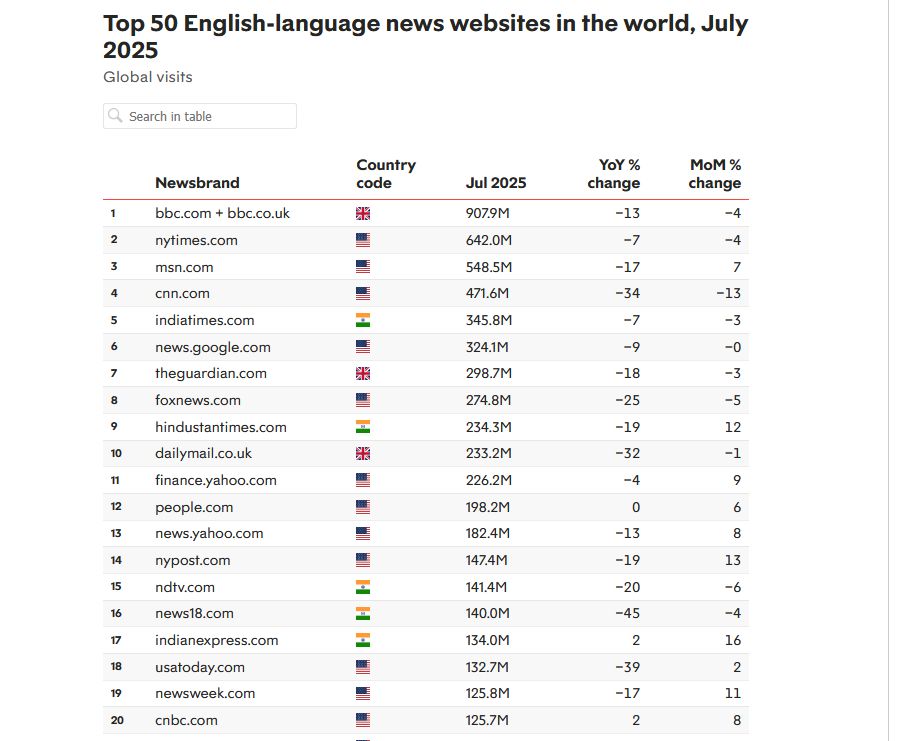Screen dimensions: 924x741
Task: Select the news.yahoo.com cell
Action: (x=209, y=533)
